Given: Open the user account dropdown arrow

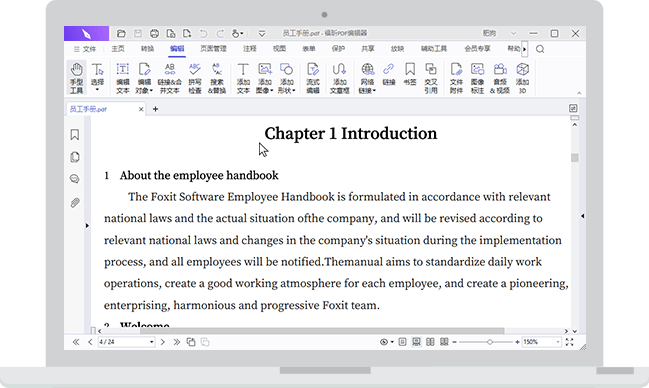Looking at the screenshot, I should pos(514,33).
